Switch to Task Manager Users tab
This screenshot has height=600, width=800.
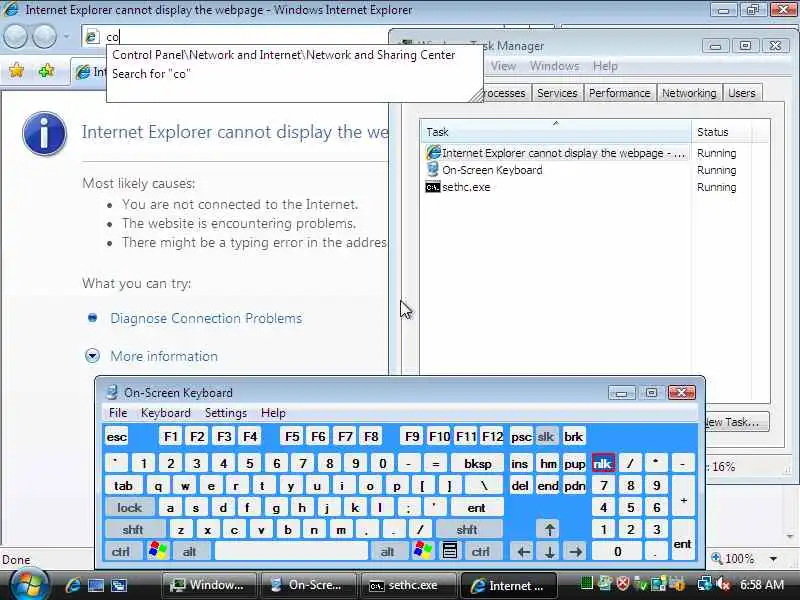point(741,93)
